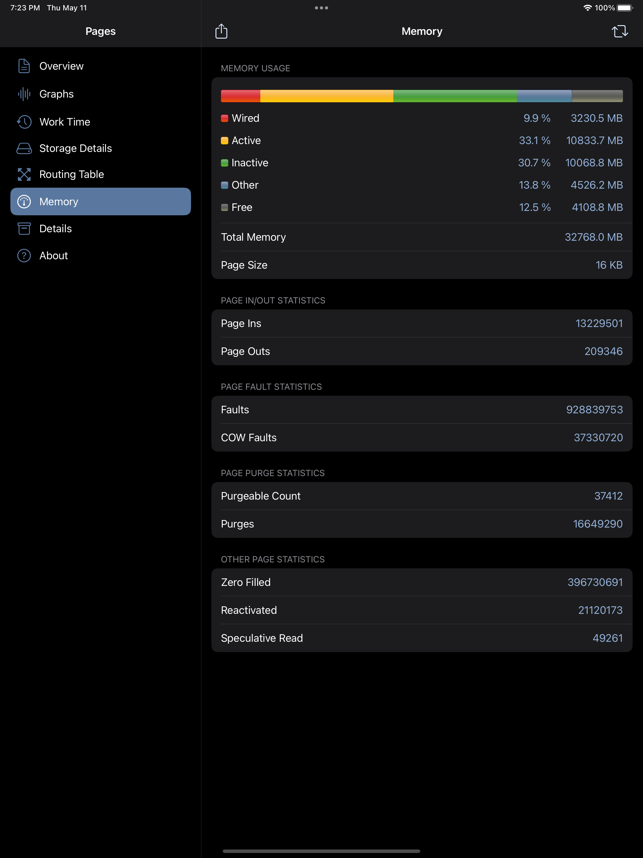
Task: Select the Overview document icon
Action: (x=24, y=66)
